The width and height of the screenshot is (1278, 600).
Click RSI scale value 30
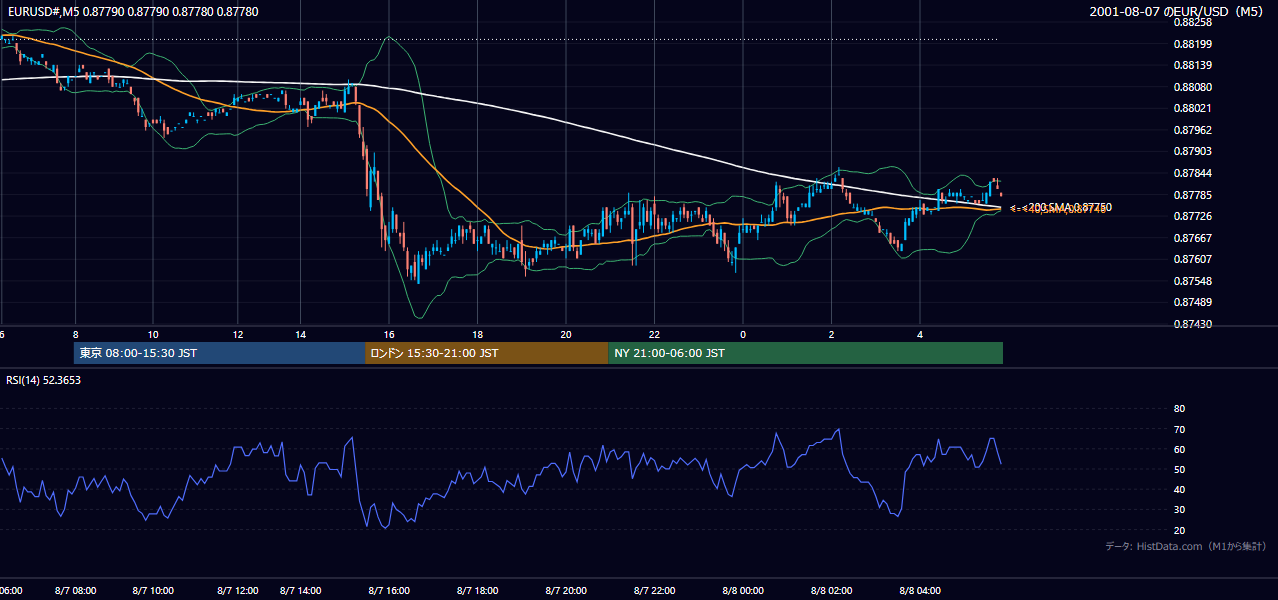click(x=1179, y=510)
